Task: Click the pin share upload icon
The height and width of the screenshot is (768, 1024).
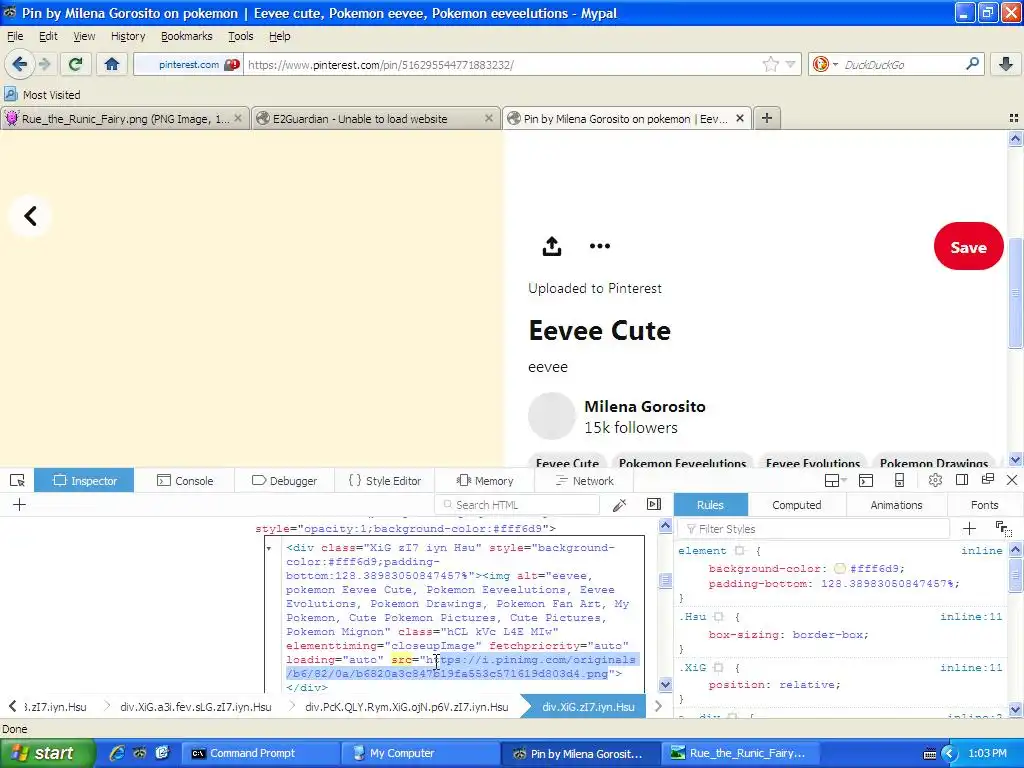Action: [x=552, y=246]
